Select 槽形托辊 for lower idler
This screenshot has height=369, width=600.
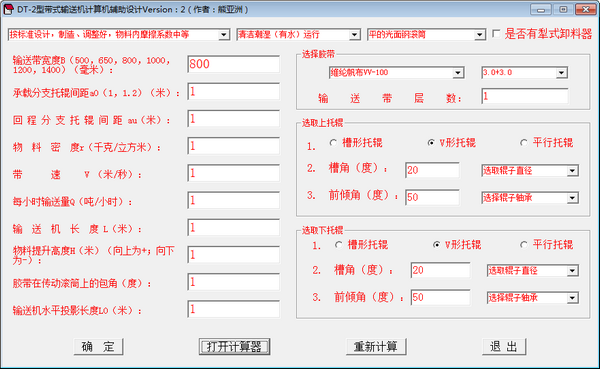tap(338, 245)
